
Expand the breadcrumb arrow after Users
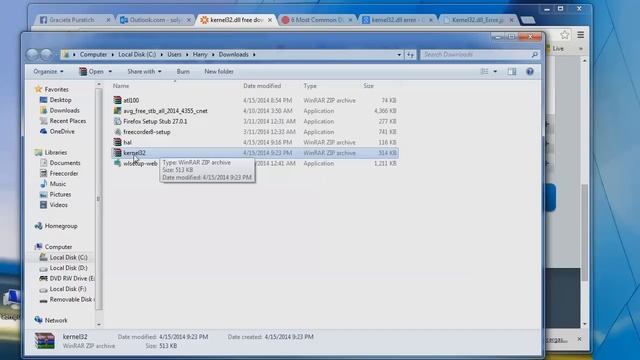[x=187, y=54]
